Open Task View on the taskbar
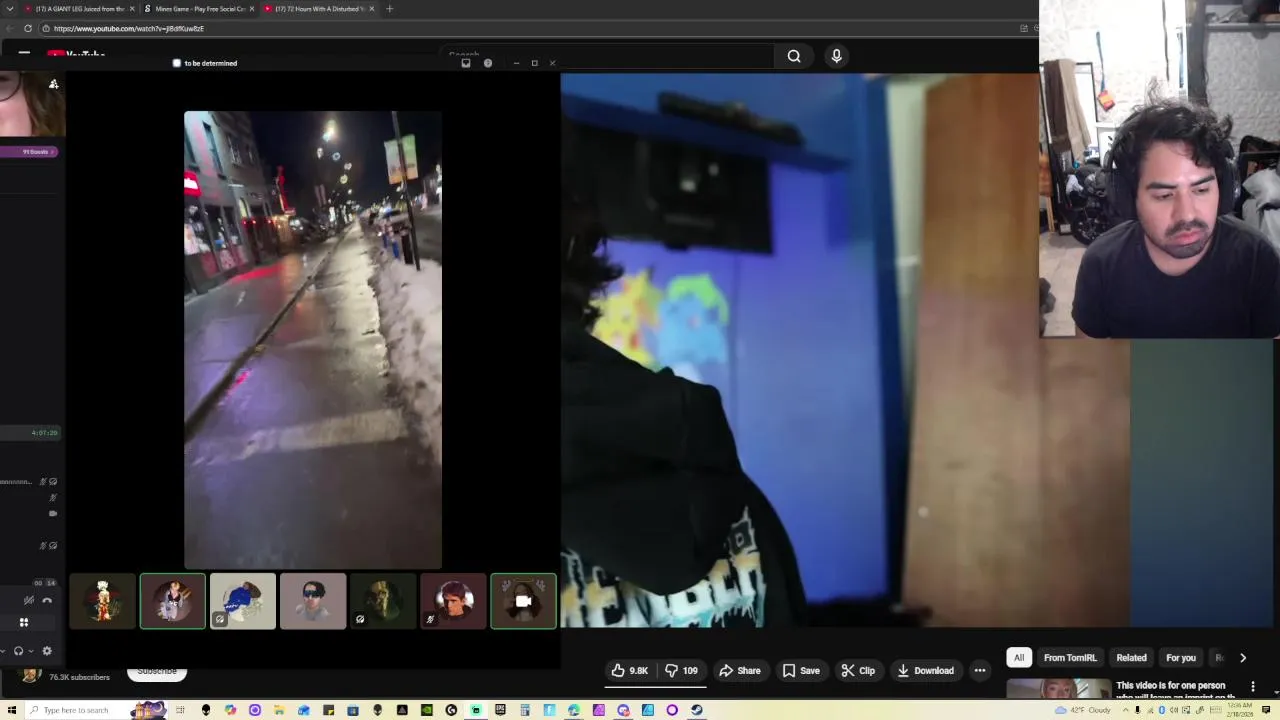The width and height of the screenshot is (1280, 720). [x=181, y=710]
